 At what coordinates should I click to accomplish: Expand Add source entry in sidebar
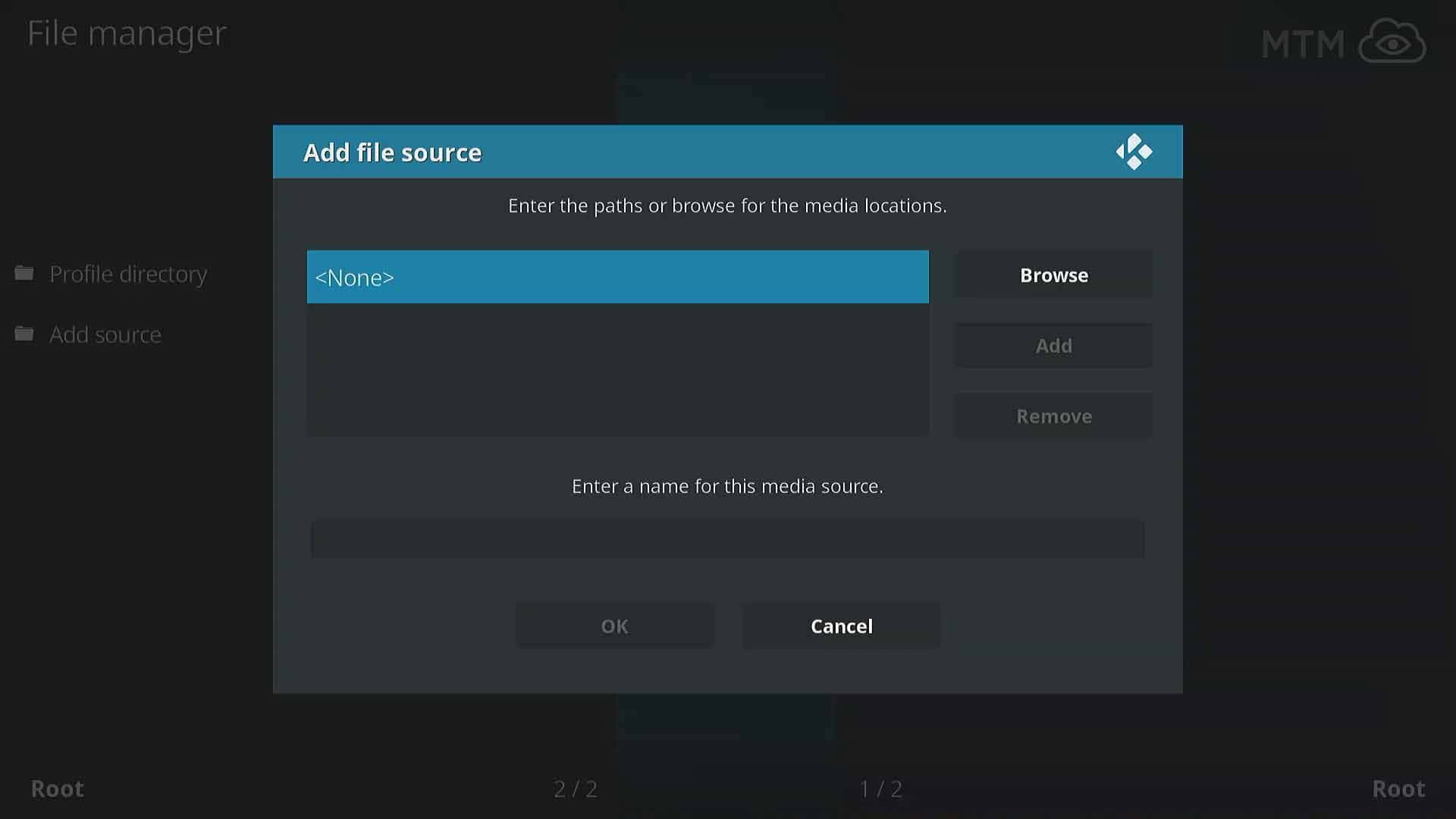[x=105, y=334]
